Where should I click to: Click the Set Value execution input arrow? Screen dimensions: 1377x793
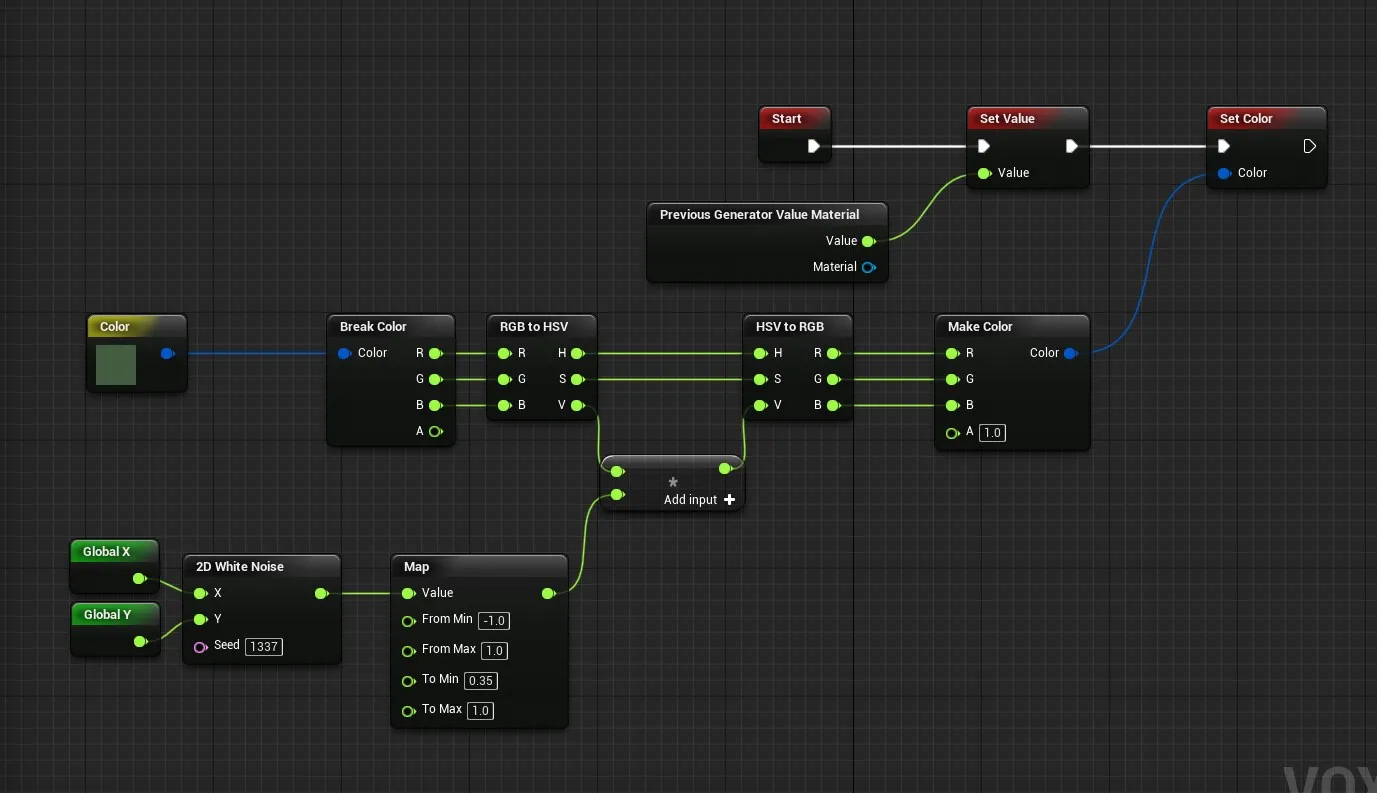(x=984, y=146)
